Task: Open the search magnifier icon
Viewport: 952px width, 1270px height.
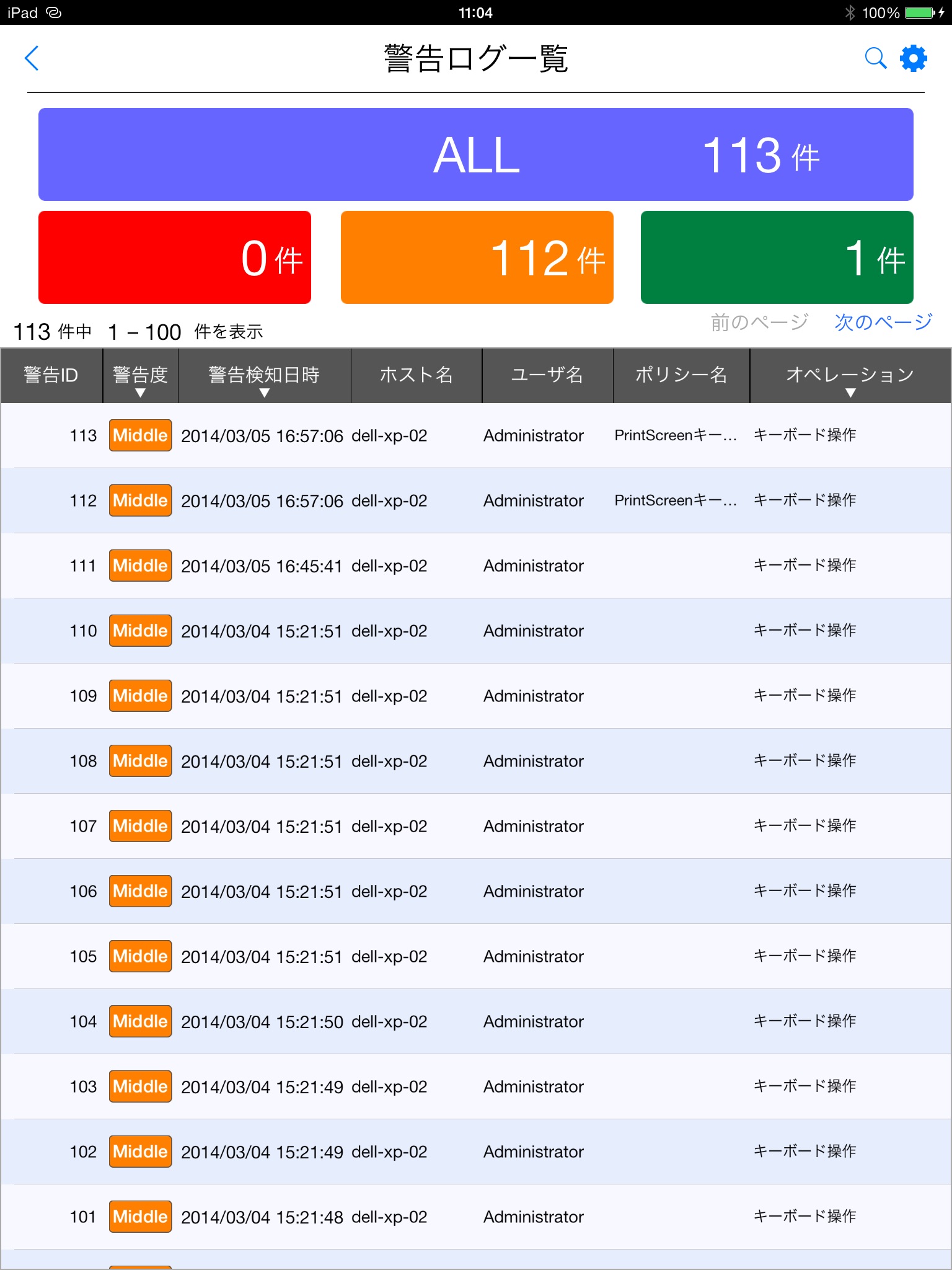Action: pos(875,58)
